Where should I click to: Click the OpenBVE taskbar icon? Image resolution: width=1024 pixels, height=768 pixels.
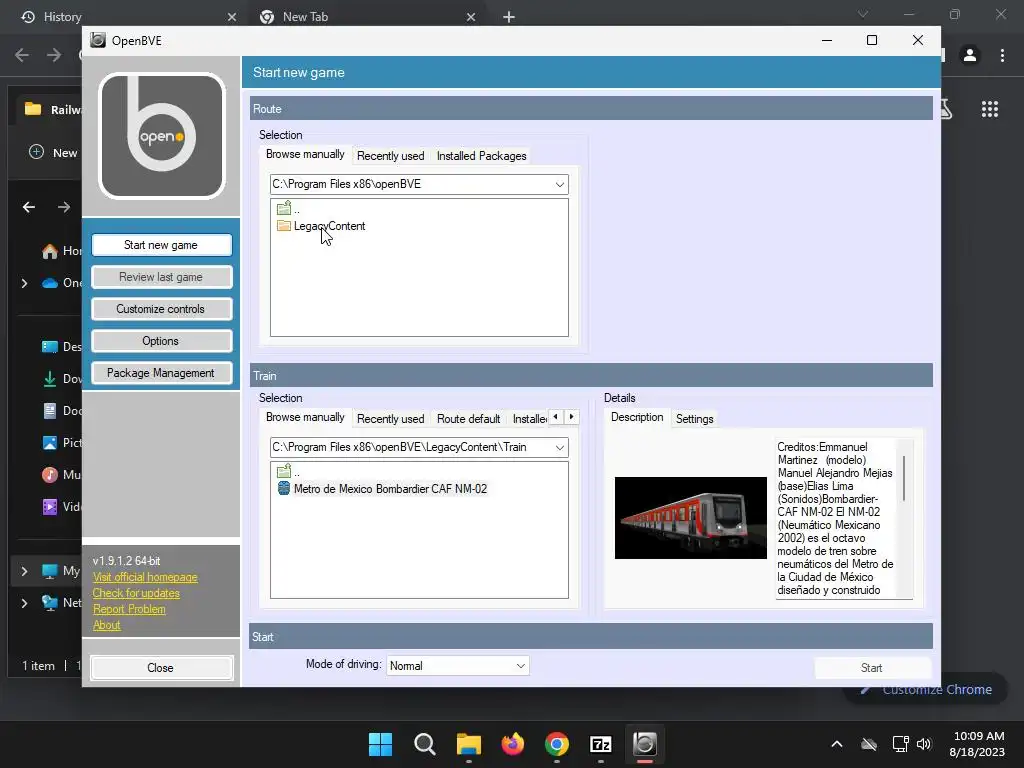coord(645,744)
